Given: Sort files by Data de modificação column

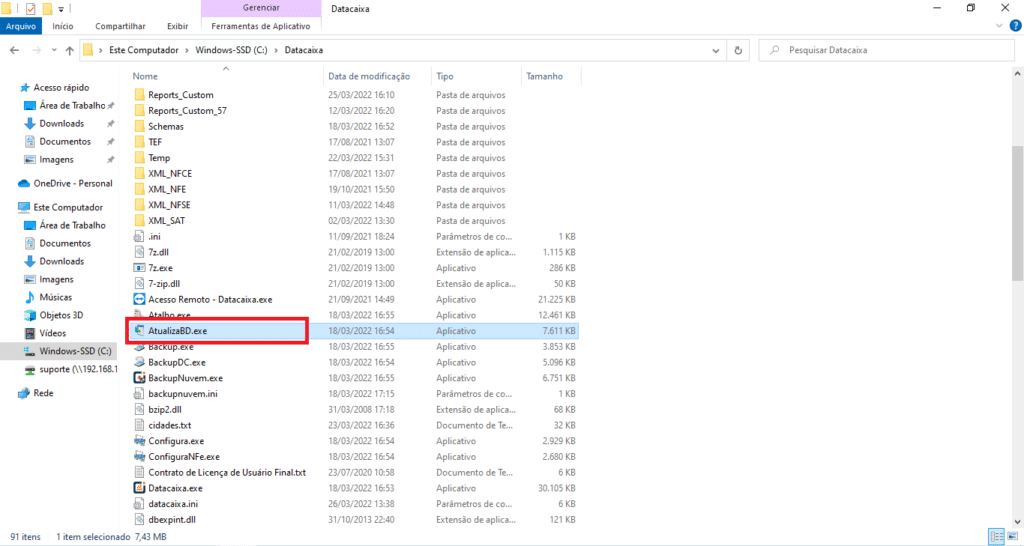Looking at the screenshot, I should [369, 76].
